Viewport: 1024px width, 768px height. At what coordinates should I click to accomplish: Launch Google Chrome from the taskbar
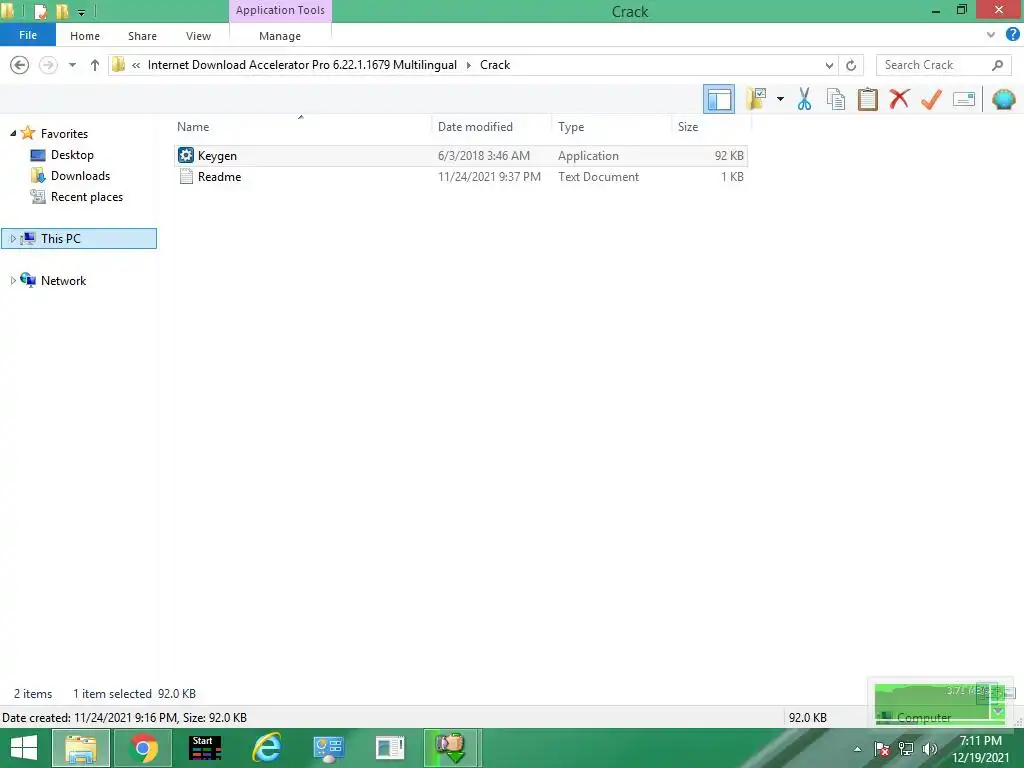(x=143, y=748)
